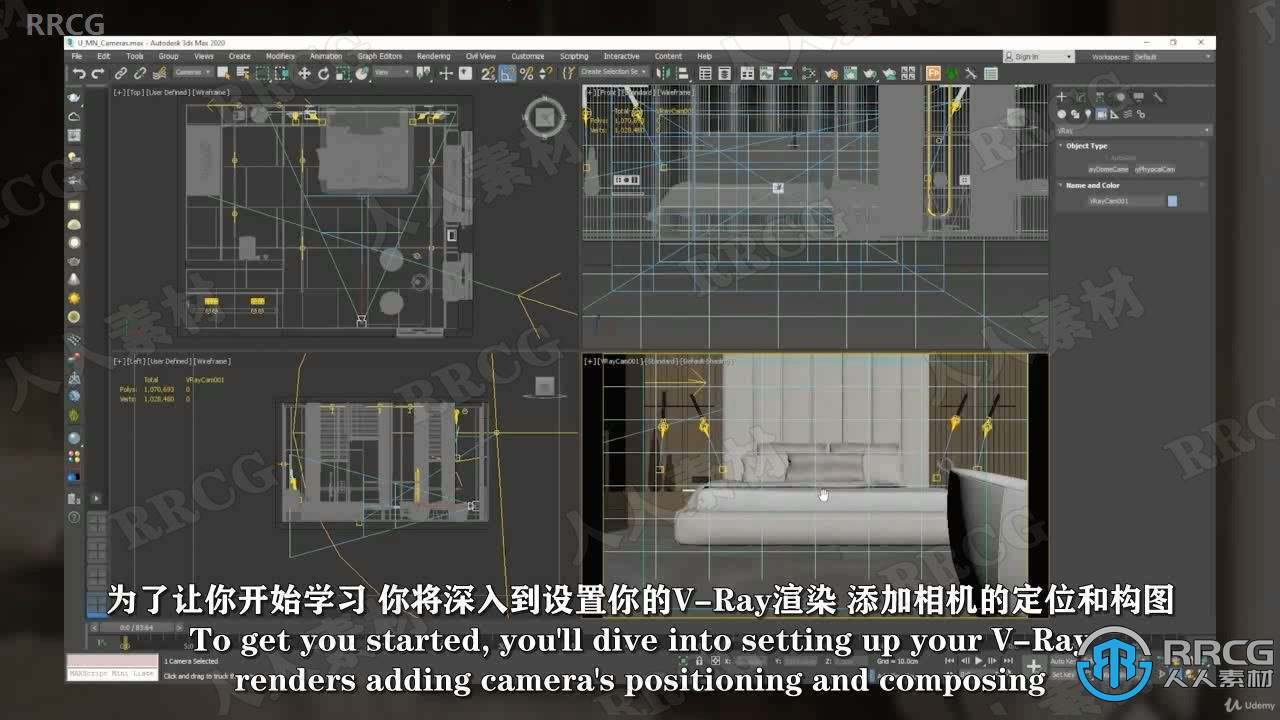
Task: Open the Layer Explorer icon
Action: [724, 73]
